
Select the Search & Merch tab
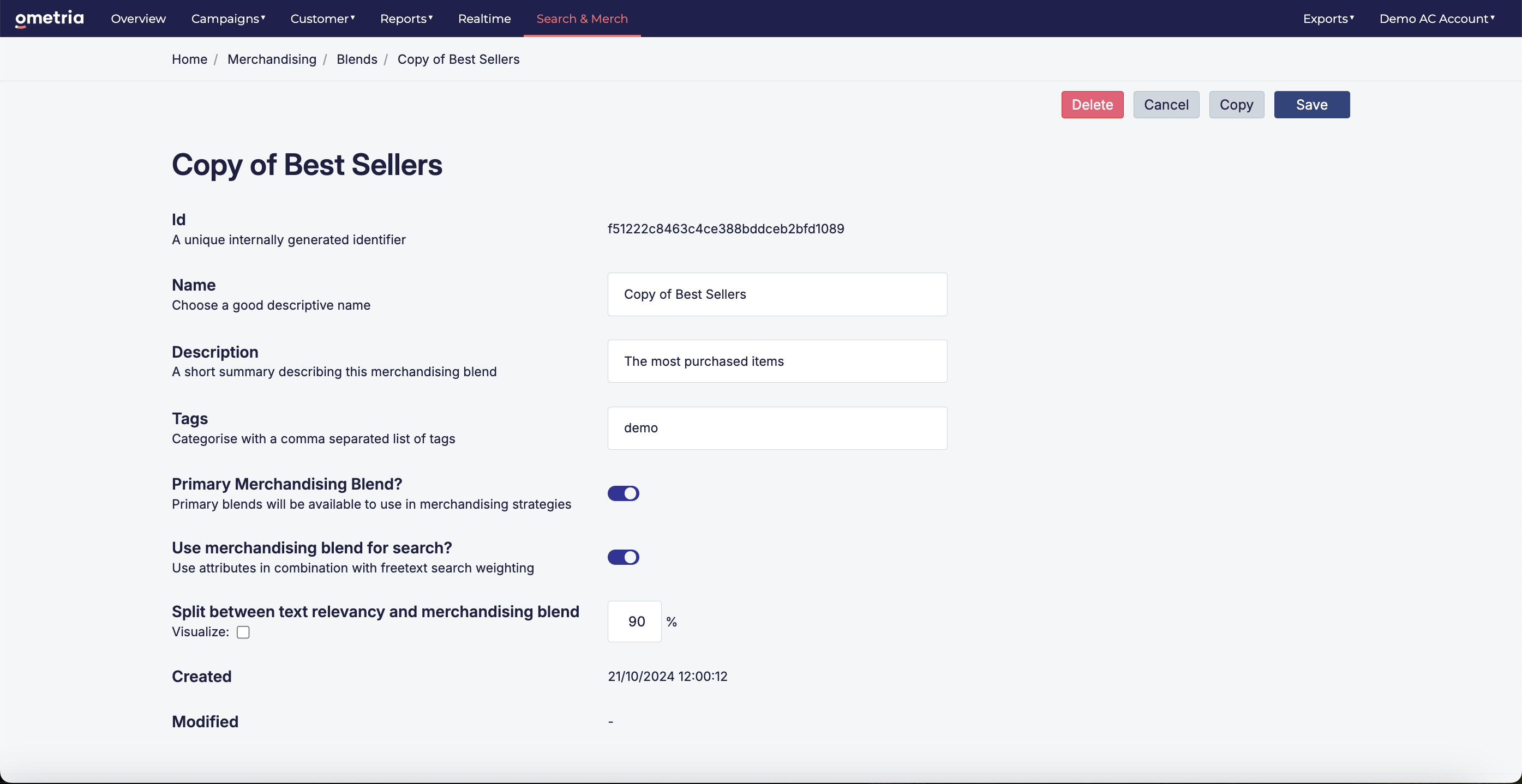582,19
